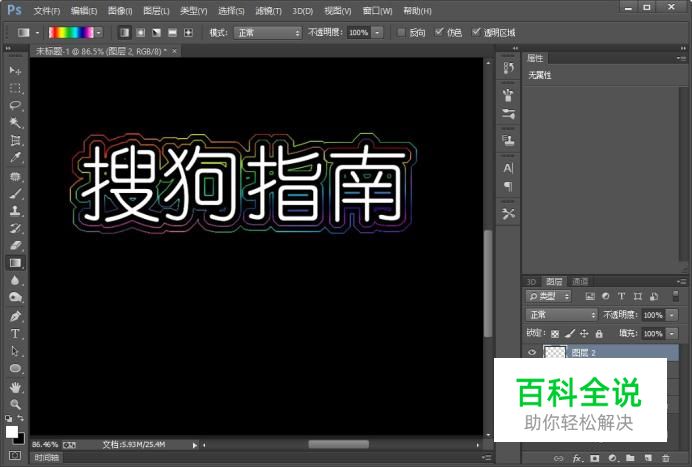The width and height of the screenshot is (692, 467).
Task: Click the new adjustment layer button
Action: pos(613,458)
